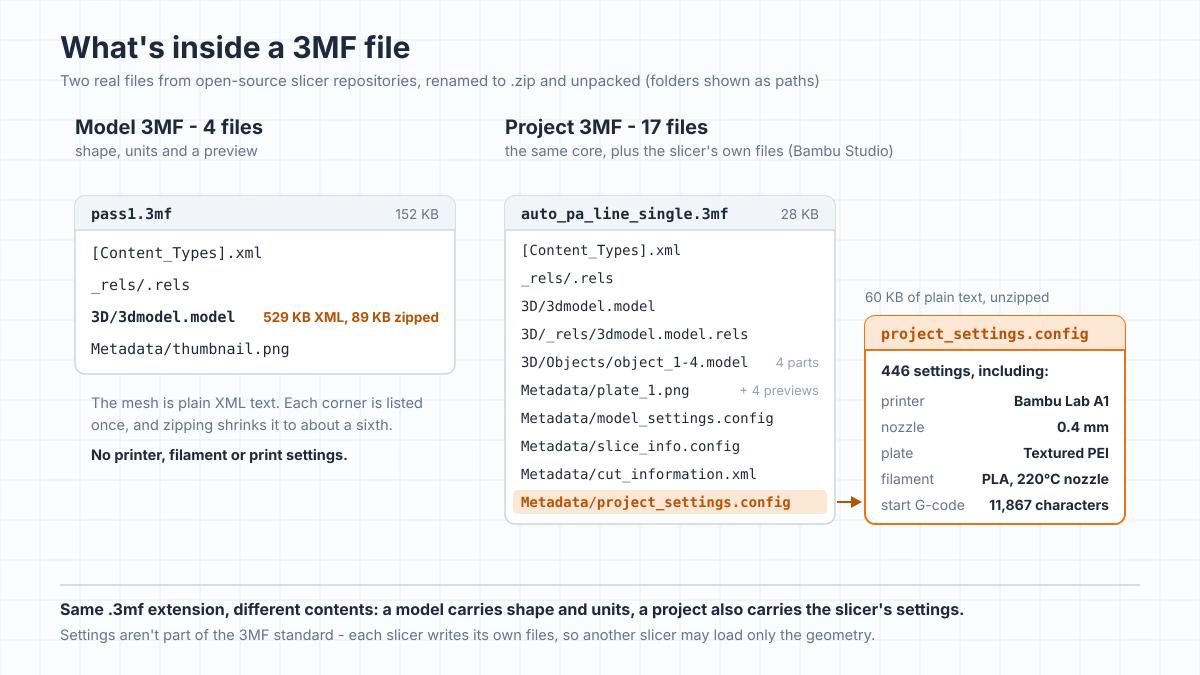Click filament value 'PLA, 220°C nozzle'
The height and width of the screenshot is (675, 1200).
click(x=1045, y=479)
